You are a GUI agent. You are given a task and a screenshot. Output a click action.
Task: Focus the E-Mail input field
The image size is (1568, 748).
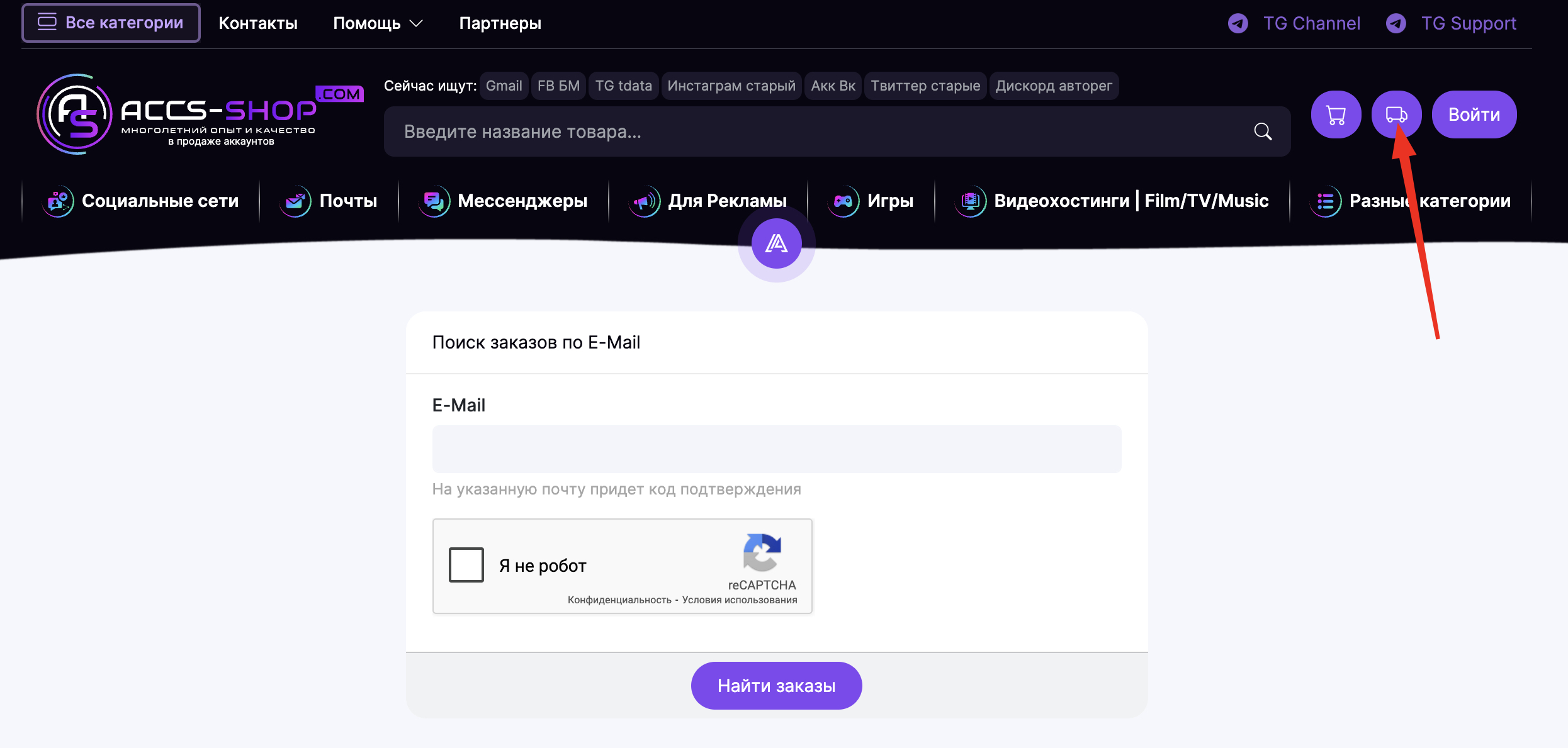[x=776, y=449]
